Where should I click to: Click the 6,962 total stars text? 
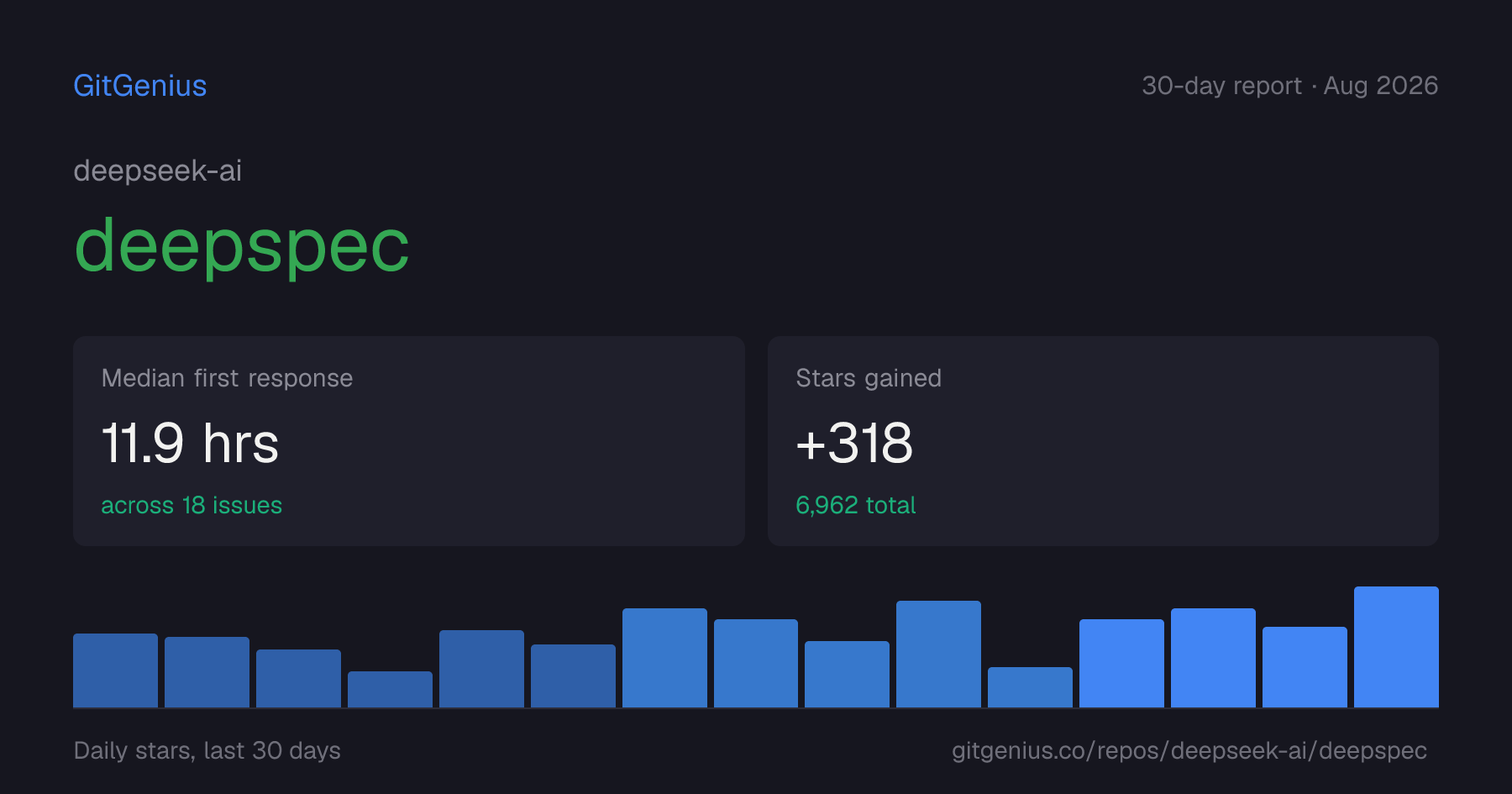855,505
